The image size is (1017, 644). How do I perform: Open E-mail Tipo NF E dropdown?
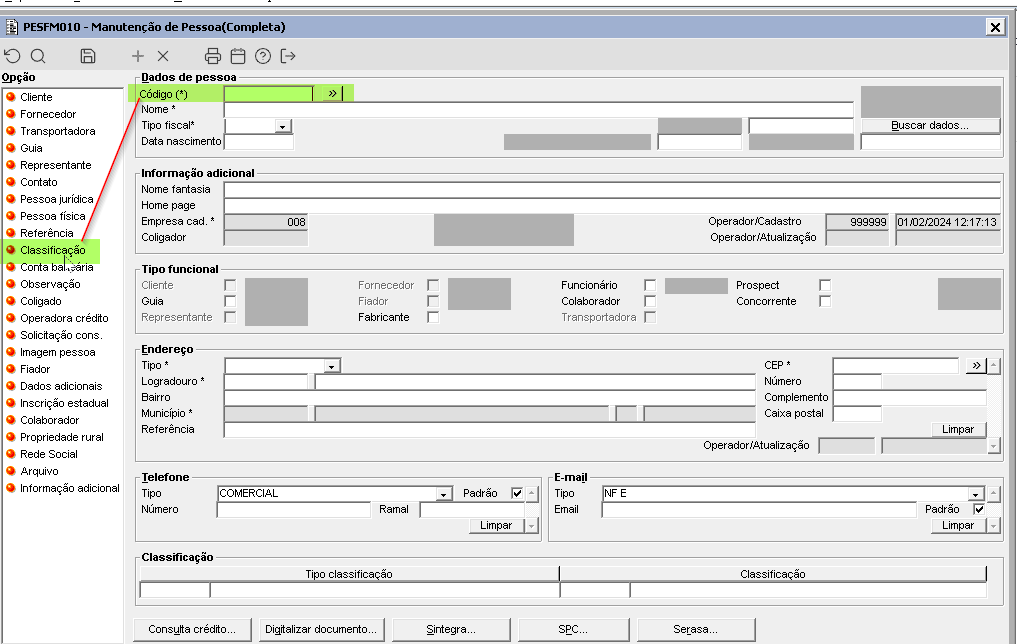pos(975,494)
